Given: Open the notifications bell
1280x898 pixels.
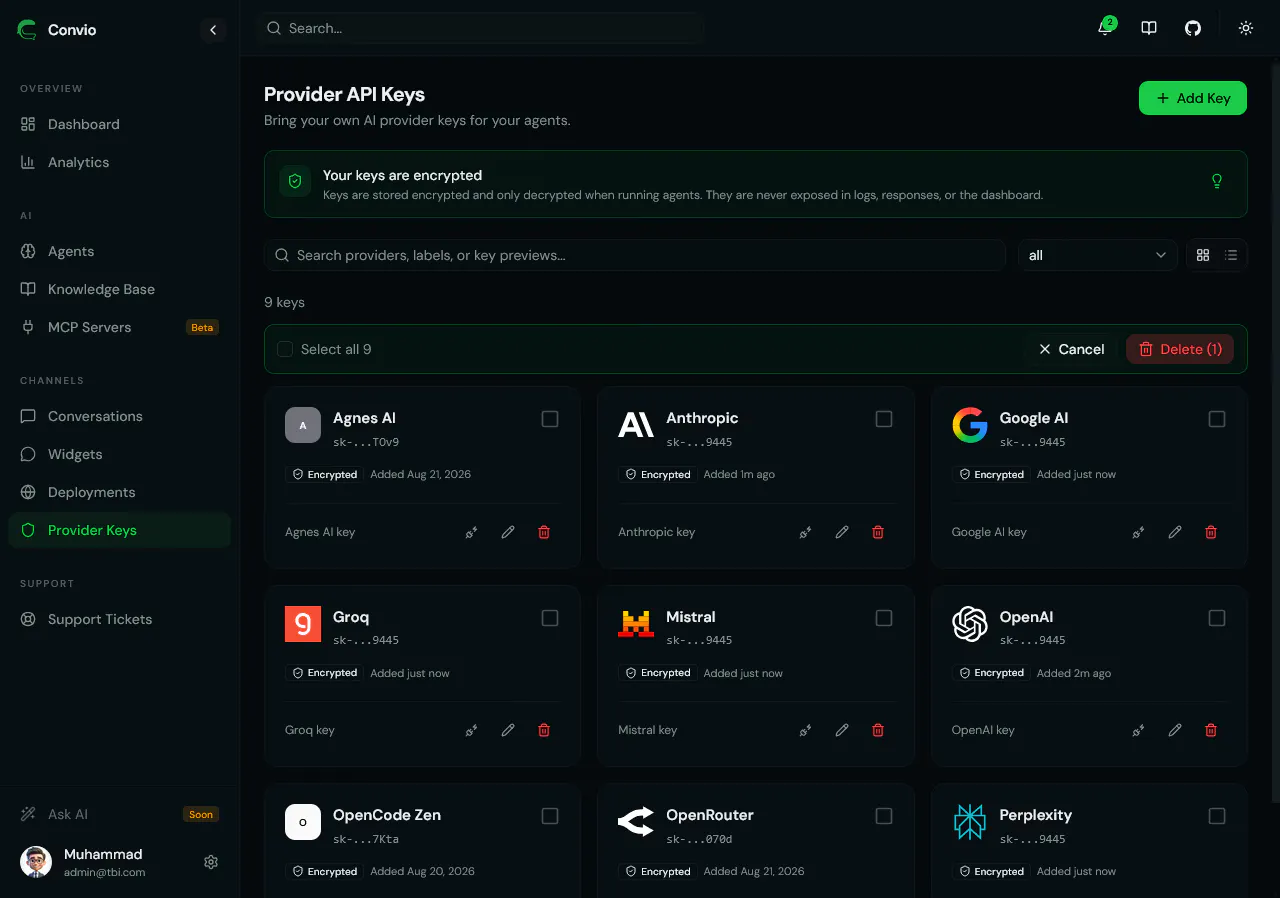Looking at the screenshot, I should pyautogui.click(x=1105, y=28).
